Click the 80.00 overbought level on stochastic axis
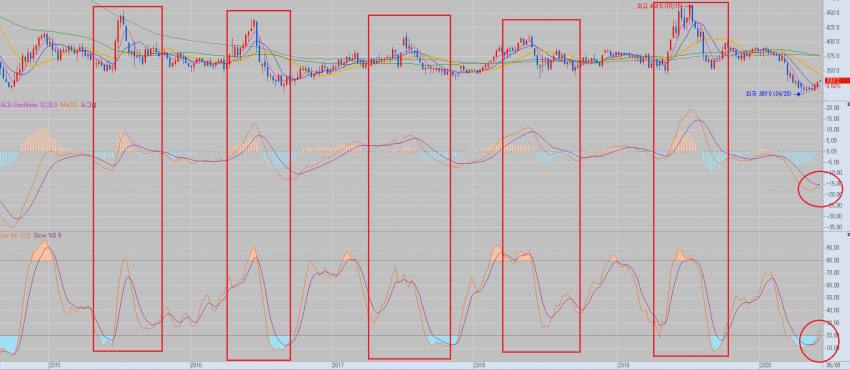The image size is (850, 370). coord(834,261)
